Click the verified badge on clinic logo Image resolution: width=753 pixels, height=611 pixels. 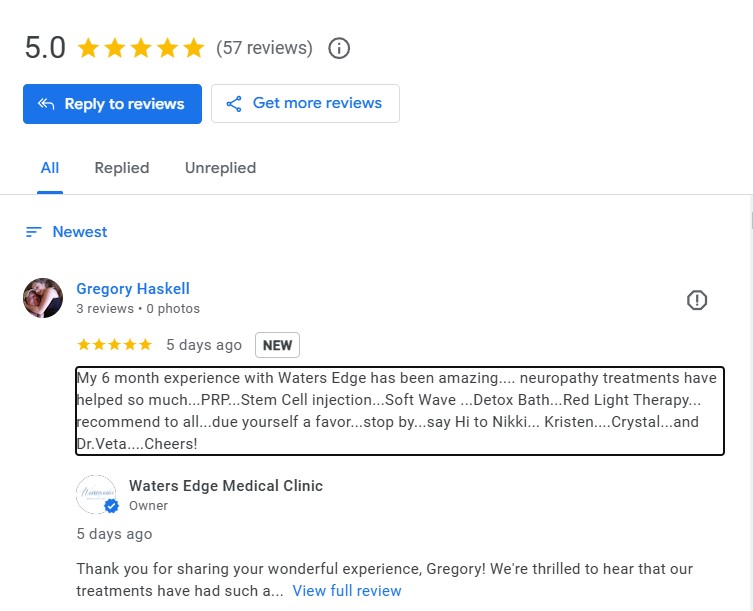point(111,506)
